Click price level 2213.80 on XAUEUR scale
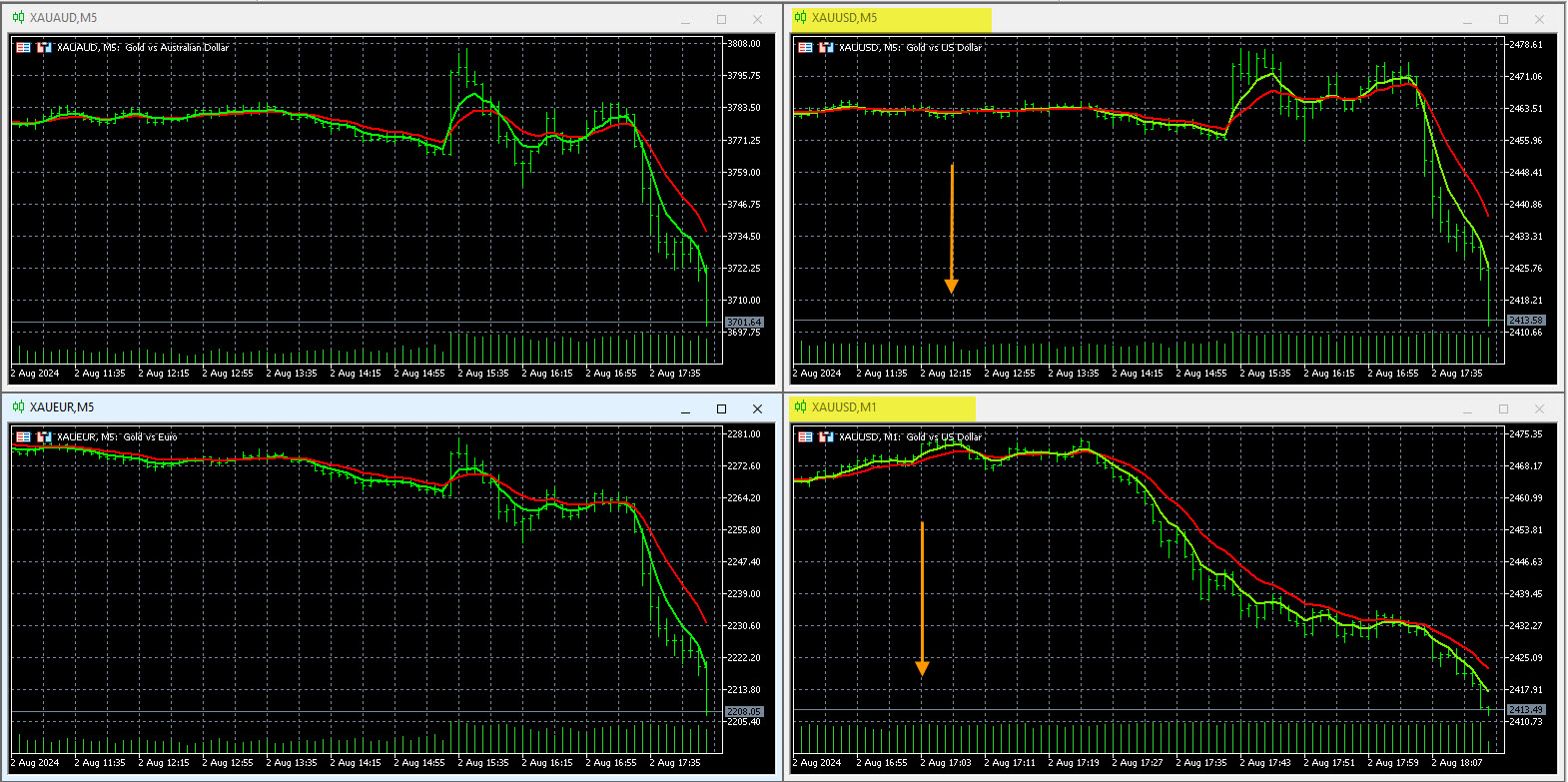The image size is (1568, 782). [x=744, y=689]
